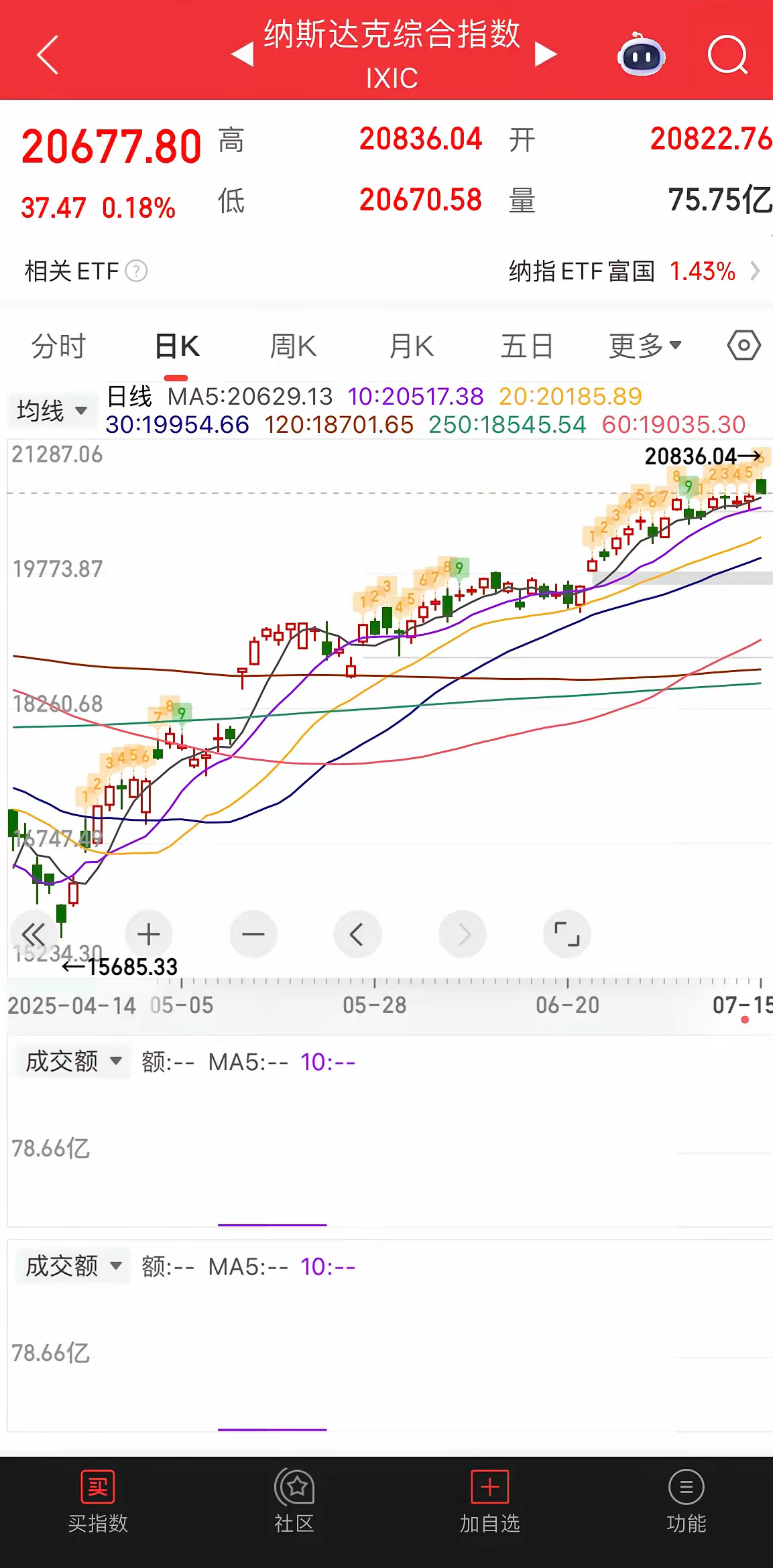The width and height of the screenshot is (773, 1568).
Task: Switch to 分时 tab
Action: (x=59, y=346)
